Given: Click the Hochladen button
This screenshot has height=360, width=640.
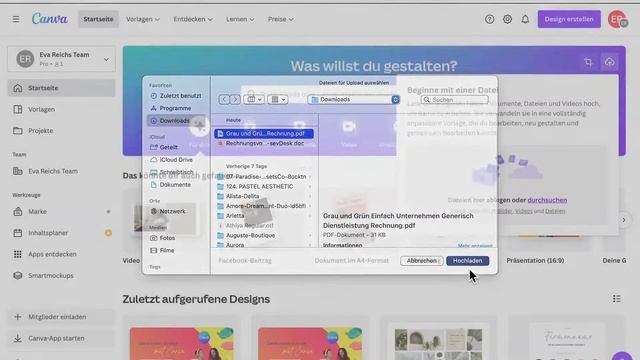Looking at the screenshot, I should 467,260.
